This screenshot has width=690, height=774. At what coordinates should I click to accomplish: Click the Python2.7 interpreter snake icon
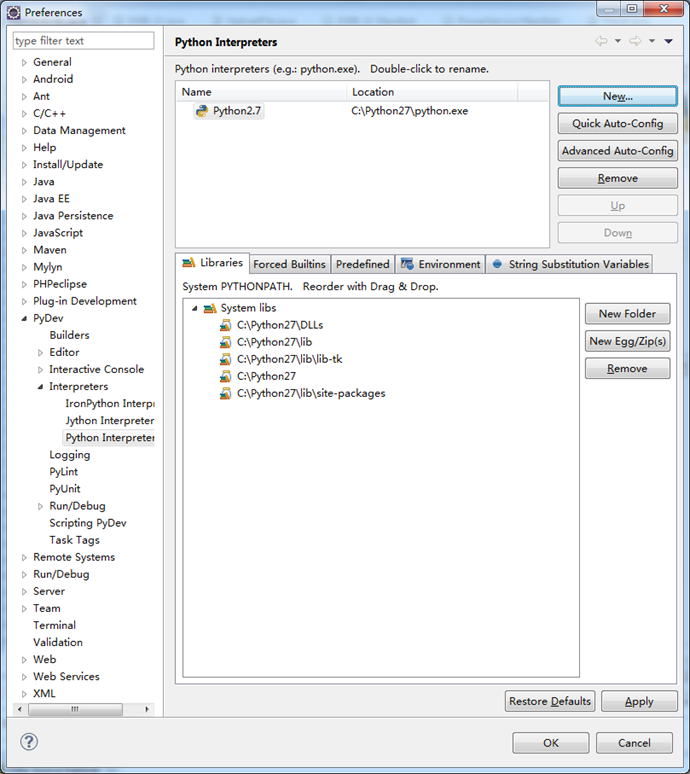click(202, 111)
